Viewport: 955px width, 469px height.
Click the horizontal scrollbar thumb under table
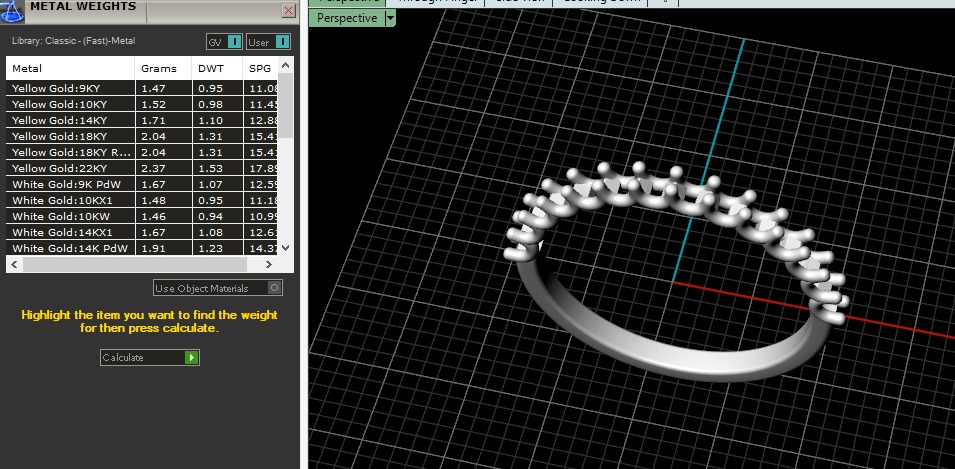(135, 264)
